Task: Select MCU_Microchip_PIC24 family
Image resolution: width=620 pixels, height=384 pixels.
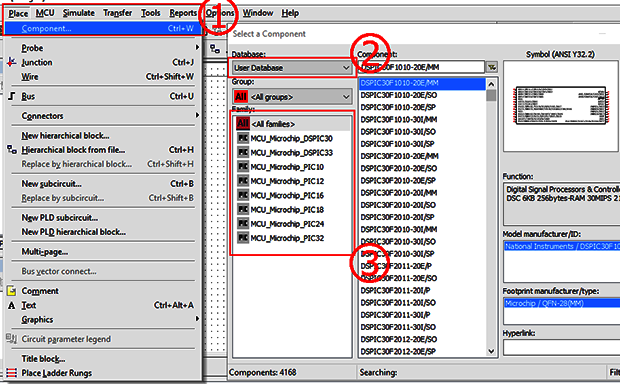Action: tap(292, 224)
